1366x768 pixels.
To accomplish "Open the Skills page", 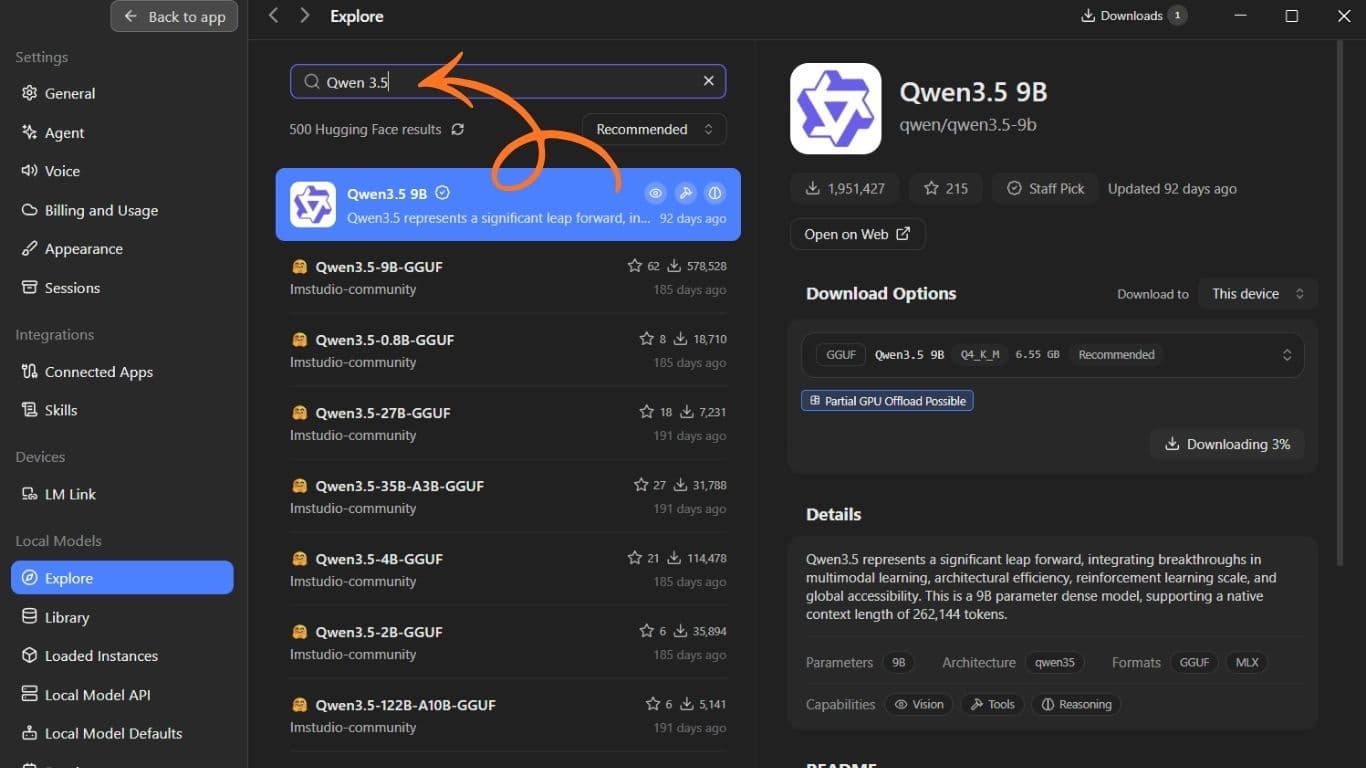I will (122, 410).
